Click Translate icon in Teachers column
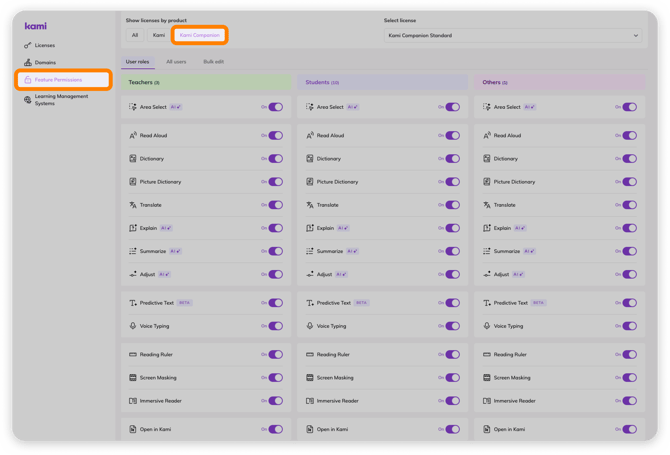Viewport: 670px width, 455px height. point(133,205)
